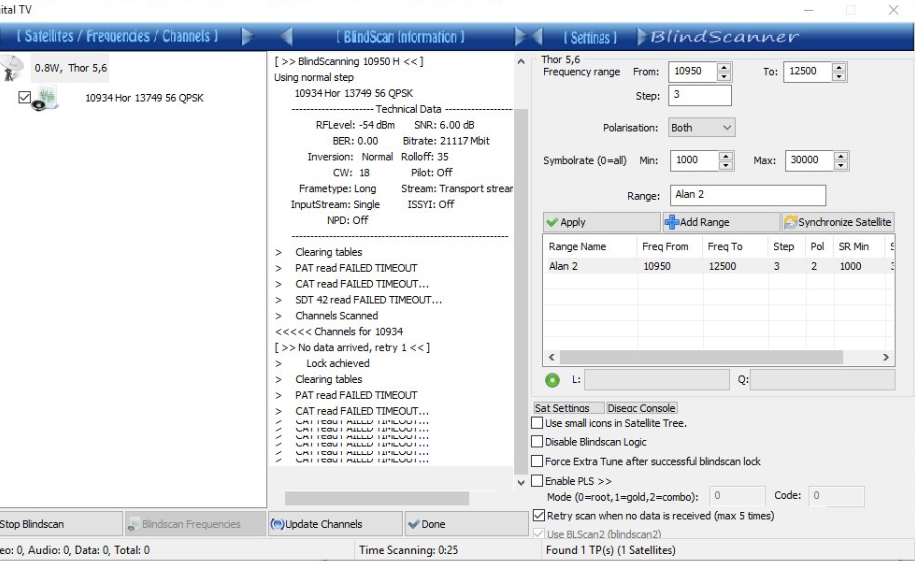Click the Done button
Screen dimensions: 915x561
pos(466,524)
